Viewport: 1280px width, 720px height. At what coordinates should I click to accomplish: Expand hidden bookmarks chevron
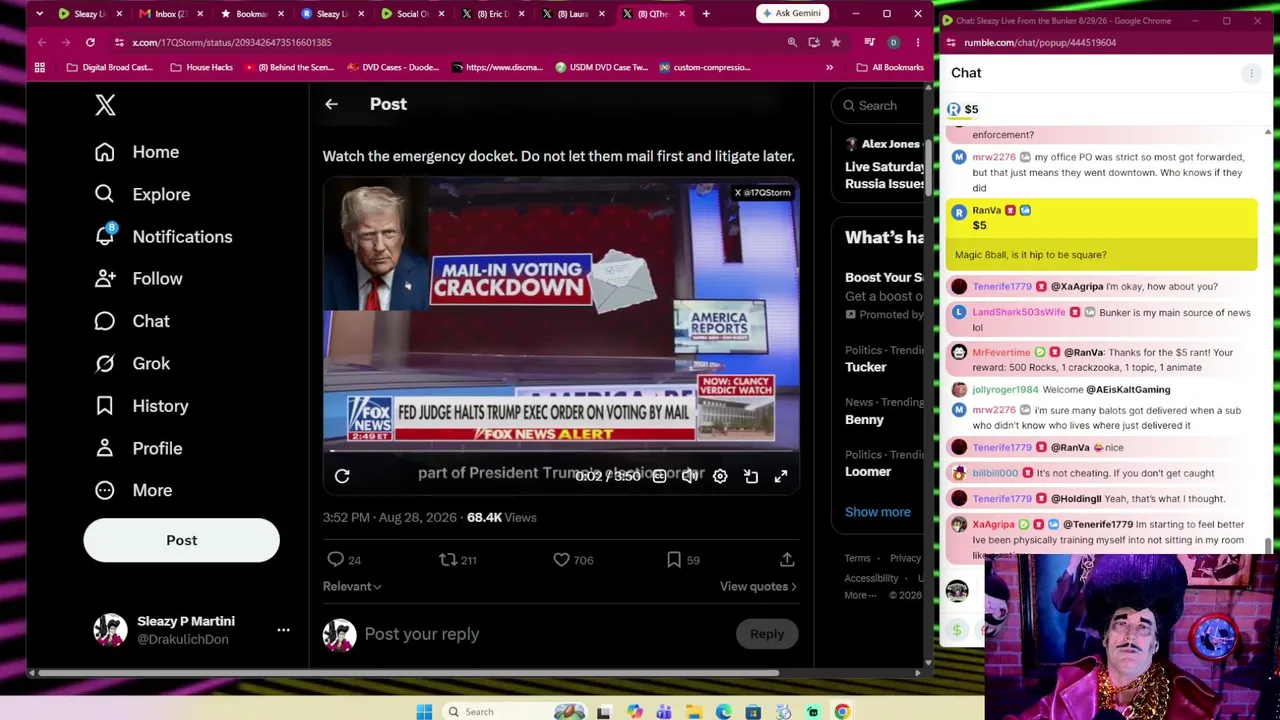(x=829, y=68)
